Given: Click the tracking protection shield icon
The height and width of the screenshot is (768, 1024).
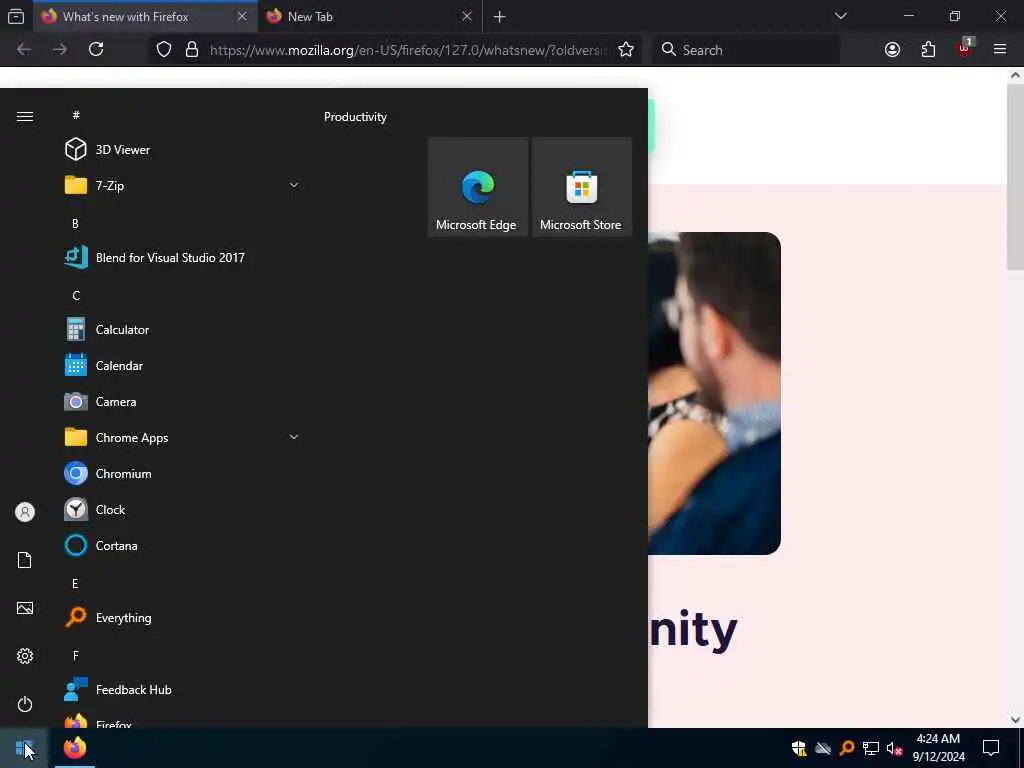Looking at the screenshot, I should pyautogui.click(x=164, y=50).
